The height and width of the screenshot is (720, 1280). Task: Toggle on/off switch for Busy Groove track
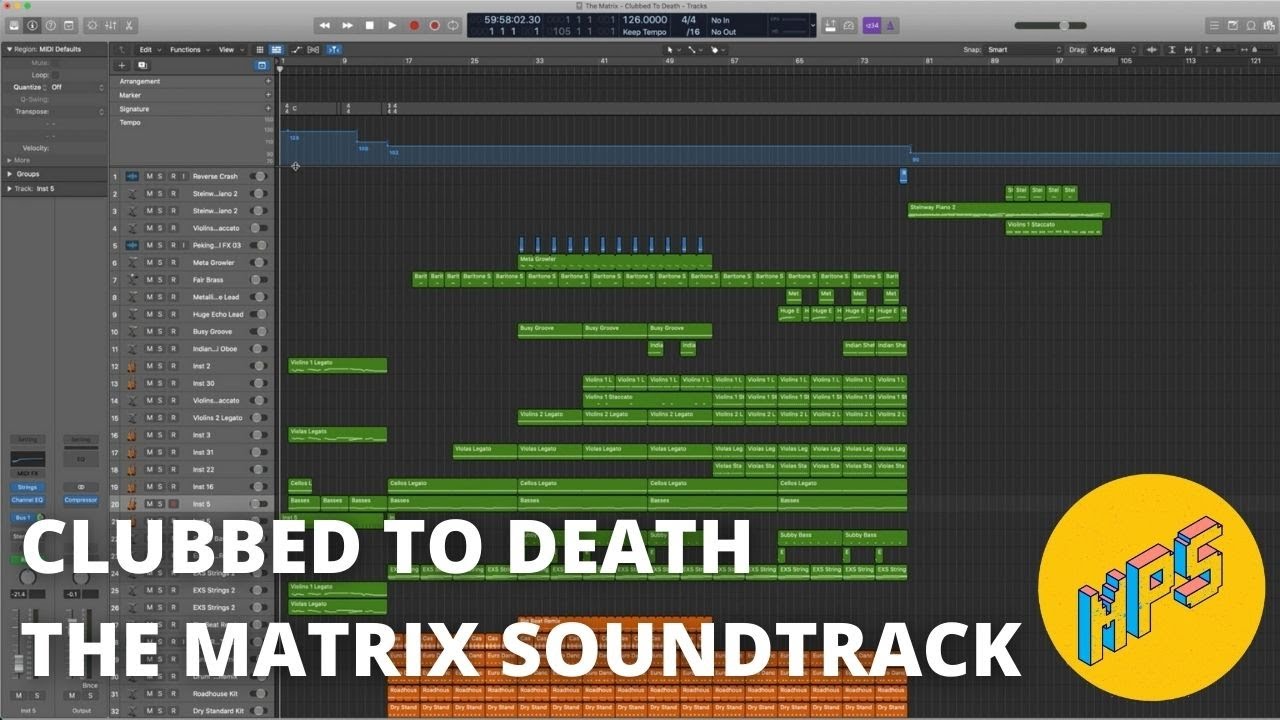[258, 332]
